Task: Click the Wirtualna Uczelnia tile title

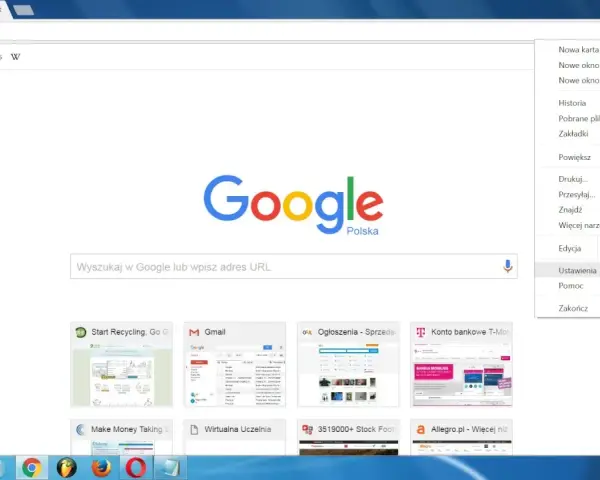Action: (x=238, y=429)
